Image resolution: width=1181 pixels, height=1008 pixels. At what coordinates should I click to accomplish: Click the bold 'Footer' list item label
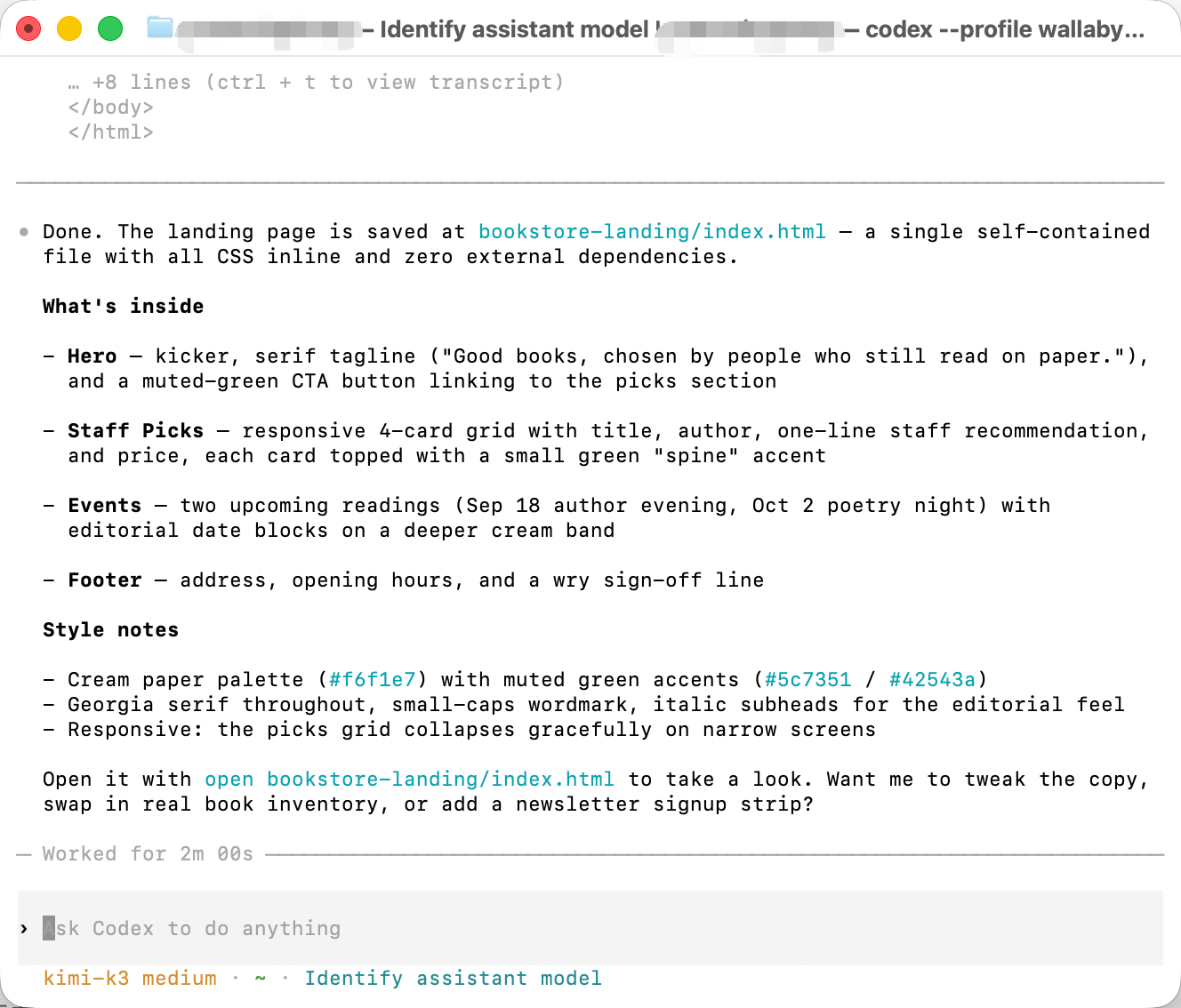(105, 580)
